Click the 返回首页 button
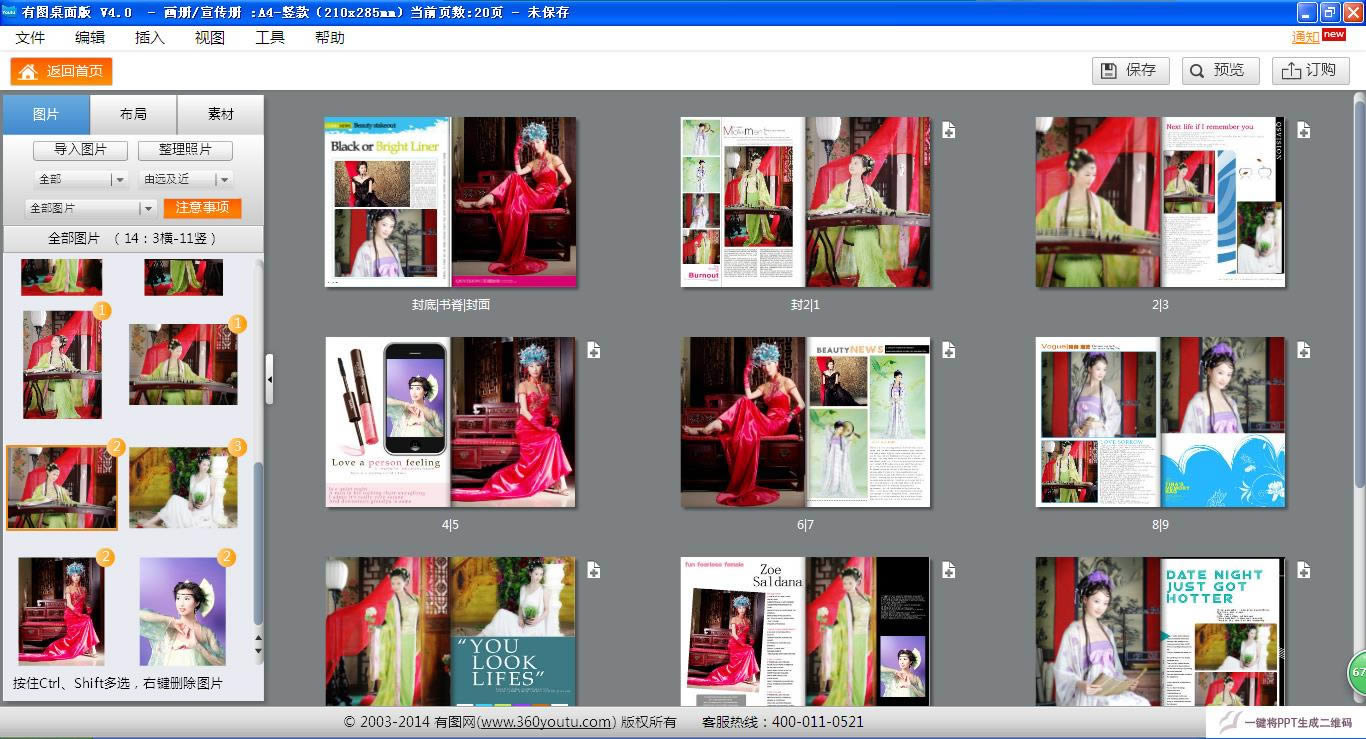The width and height of the screenshot is (1366, 739). pyautogui.click(x=61, y=71)
